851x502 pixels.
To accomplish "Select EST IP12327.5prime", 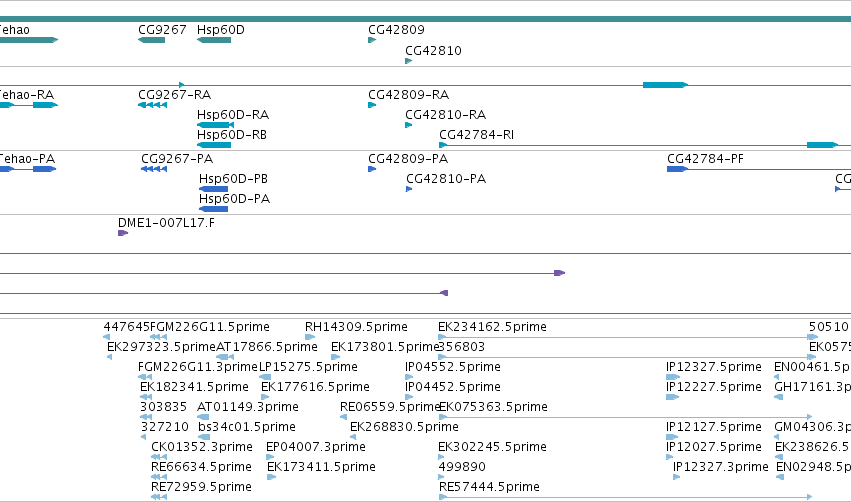I will click(714, 367).
